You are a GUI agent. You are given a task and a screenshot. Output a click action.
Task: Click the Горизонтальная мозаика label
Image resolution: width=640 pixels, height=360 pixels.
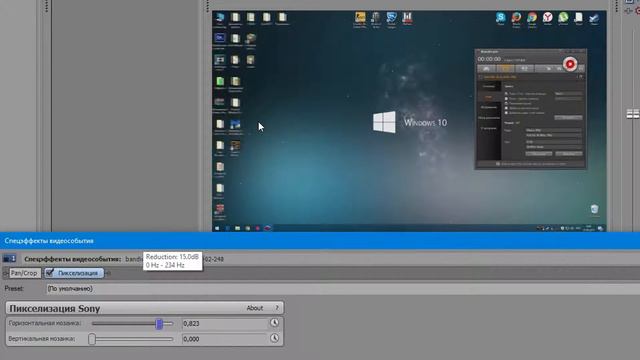coord(45,323)
